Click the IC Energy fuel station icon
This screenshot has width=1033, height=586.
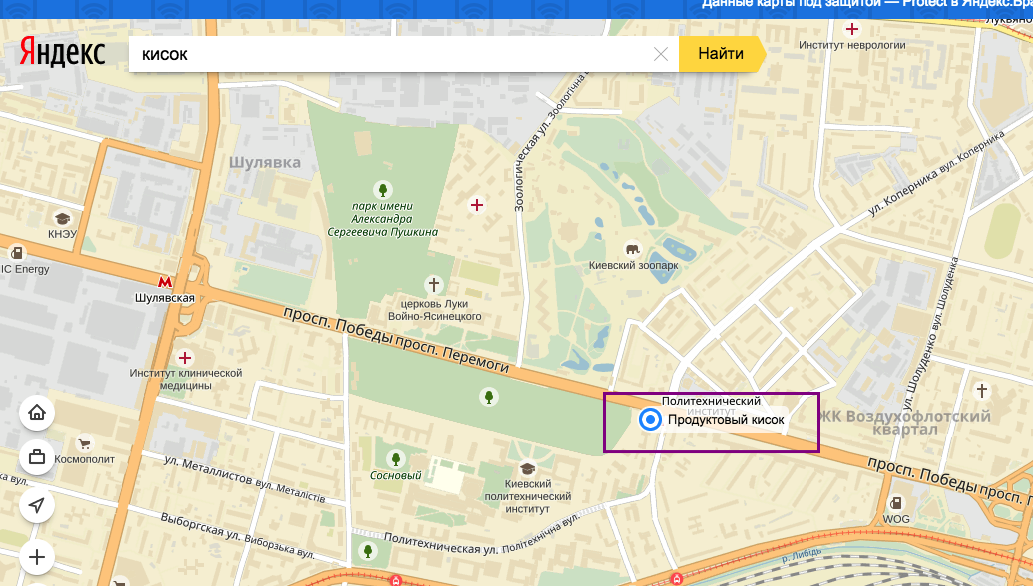click(x=16, y=253)
